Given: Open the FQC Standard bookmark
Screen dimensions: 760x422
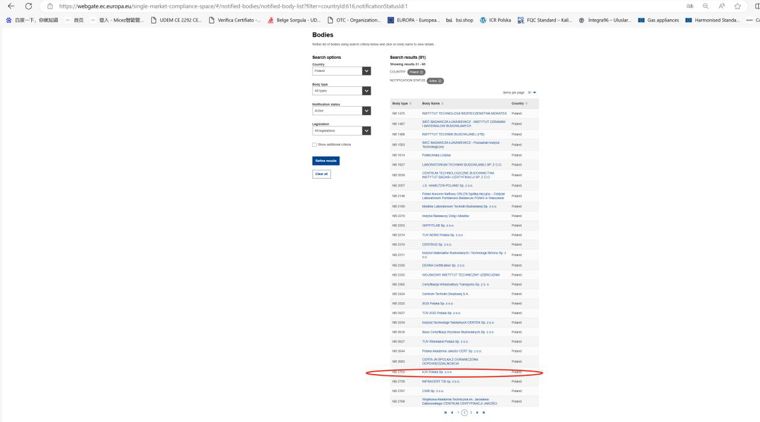Looking at the screenshot, I should 545,20.
